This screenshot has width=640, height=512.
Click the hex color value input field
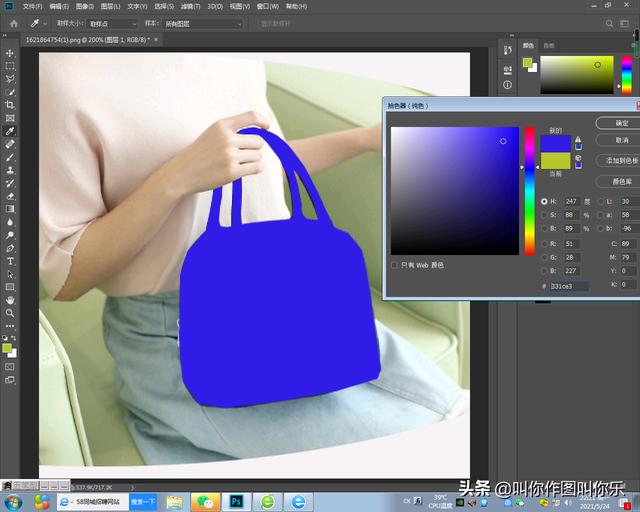(x=569, y=286)
